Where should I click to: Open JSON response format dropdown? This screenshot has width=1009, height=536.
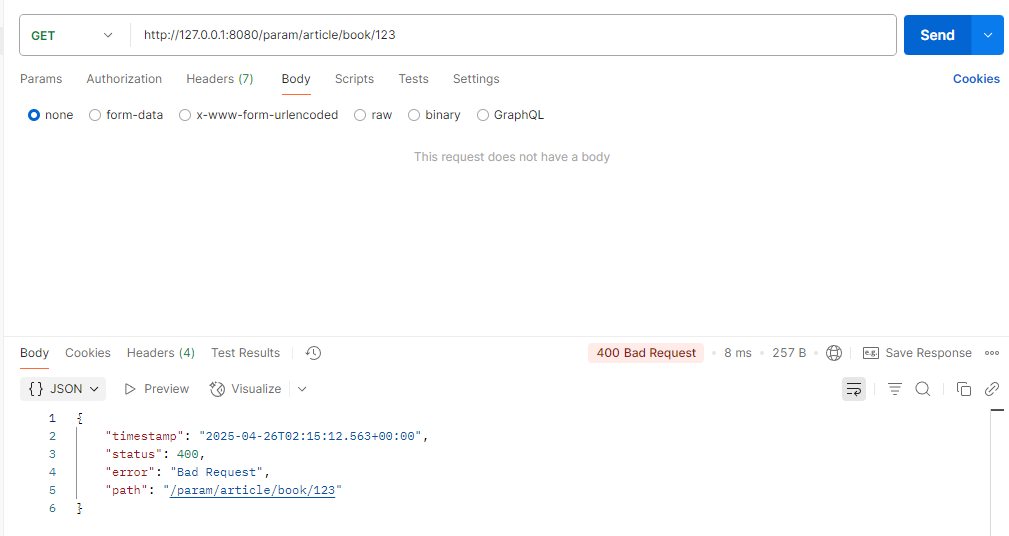64,389
